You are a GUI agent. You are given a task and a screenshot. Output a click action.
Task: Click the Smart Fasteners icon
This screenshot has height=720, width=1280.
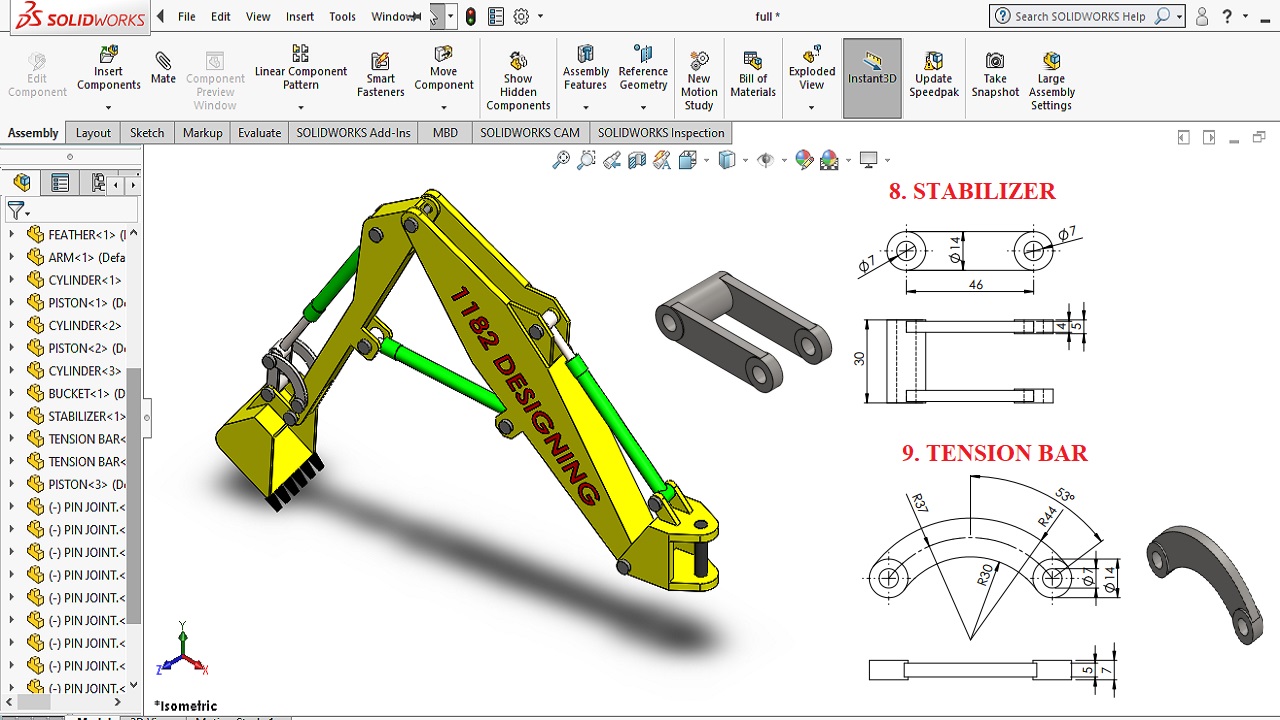[x=380, y=62]
